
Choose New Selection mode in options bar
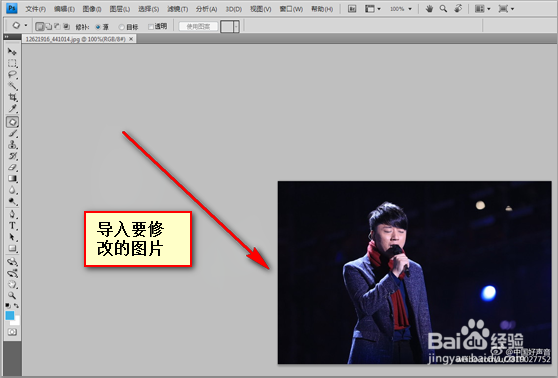point(40,26)
